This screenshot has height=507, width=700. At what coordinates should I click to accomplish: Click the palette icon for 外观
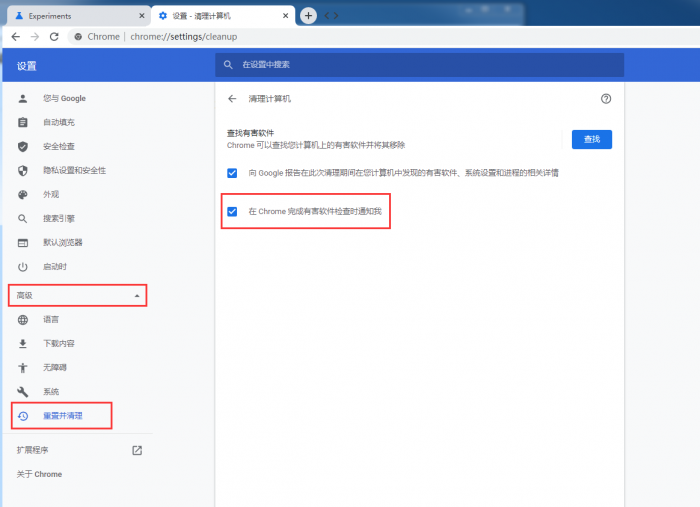[x=23, y=195]
